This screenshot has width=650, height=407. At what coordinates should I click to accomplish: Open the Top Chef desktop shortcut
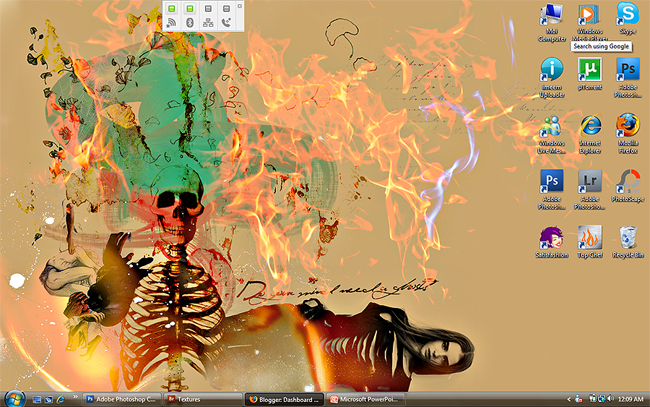coord(589,242)
